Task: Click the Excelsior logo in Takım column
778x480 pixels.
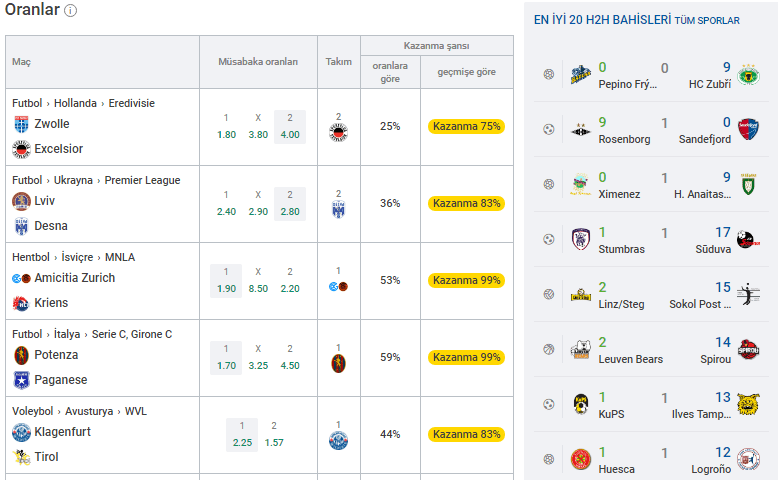Action: tap(338, 133)
